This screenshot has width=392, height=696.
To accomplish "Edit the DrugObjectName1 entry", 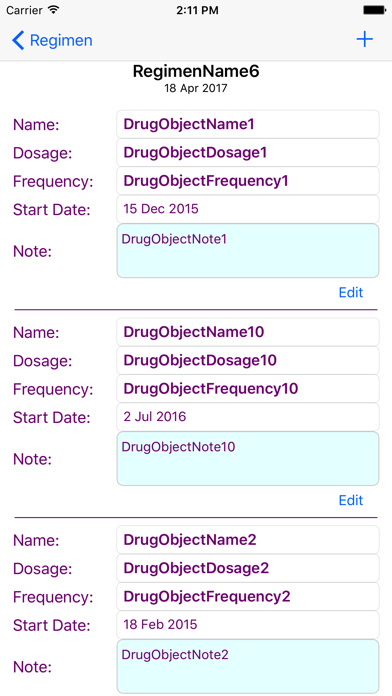I will pos(351,293).
